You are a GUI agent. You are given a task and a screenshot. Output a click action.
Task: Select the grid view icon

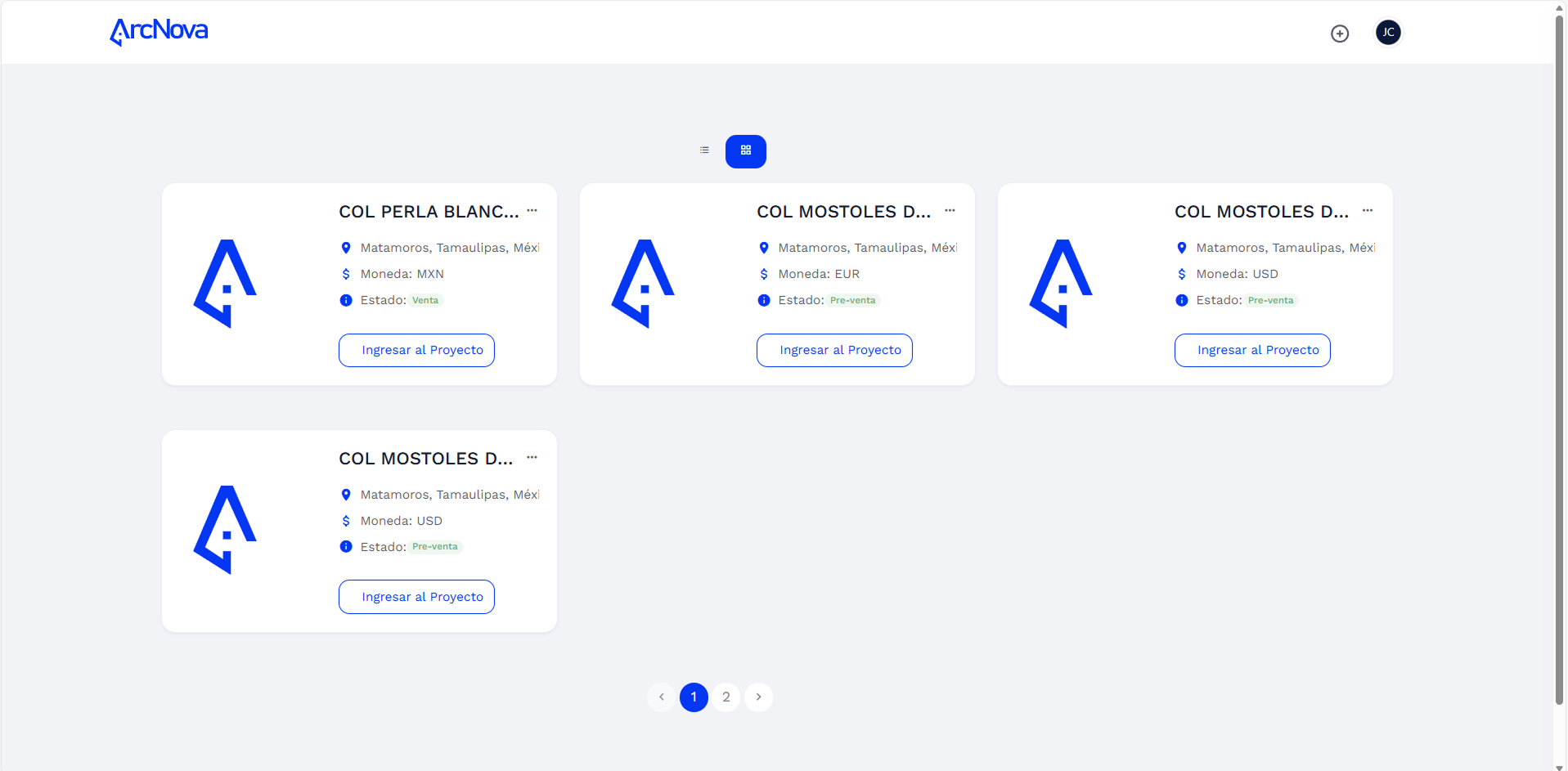tap(745, 150)
